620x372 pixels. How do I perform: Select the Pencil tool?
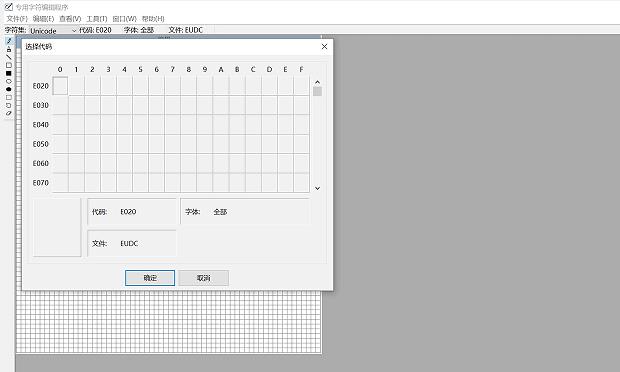click(9, 41)
